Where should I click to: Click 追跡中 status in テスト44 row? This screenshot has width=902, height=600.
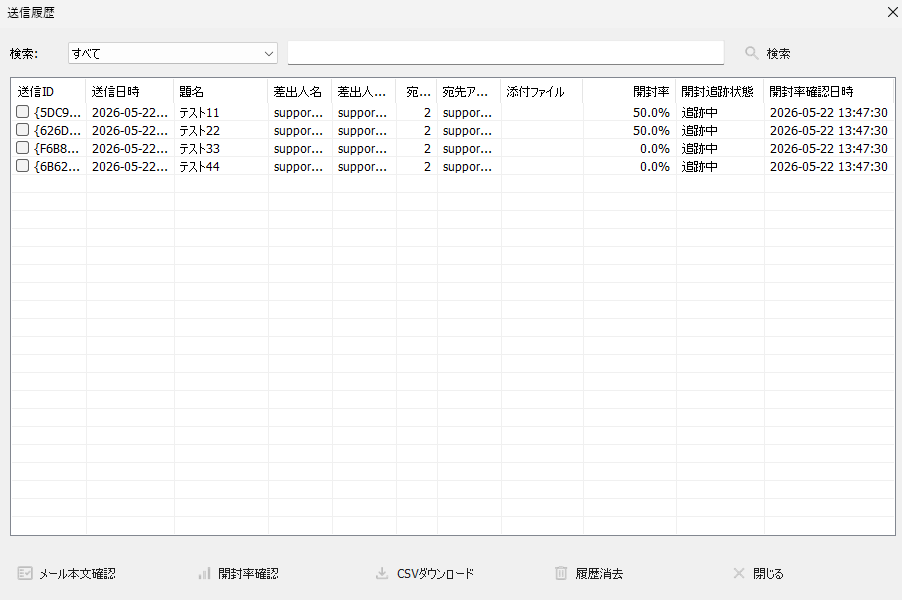point(700,166)
